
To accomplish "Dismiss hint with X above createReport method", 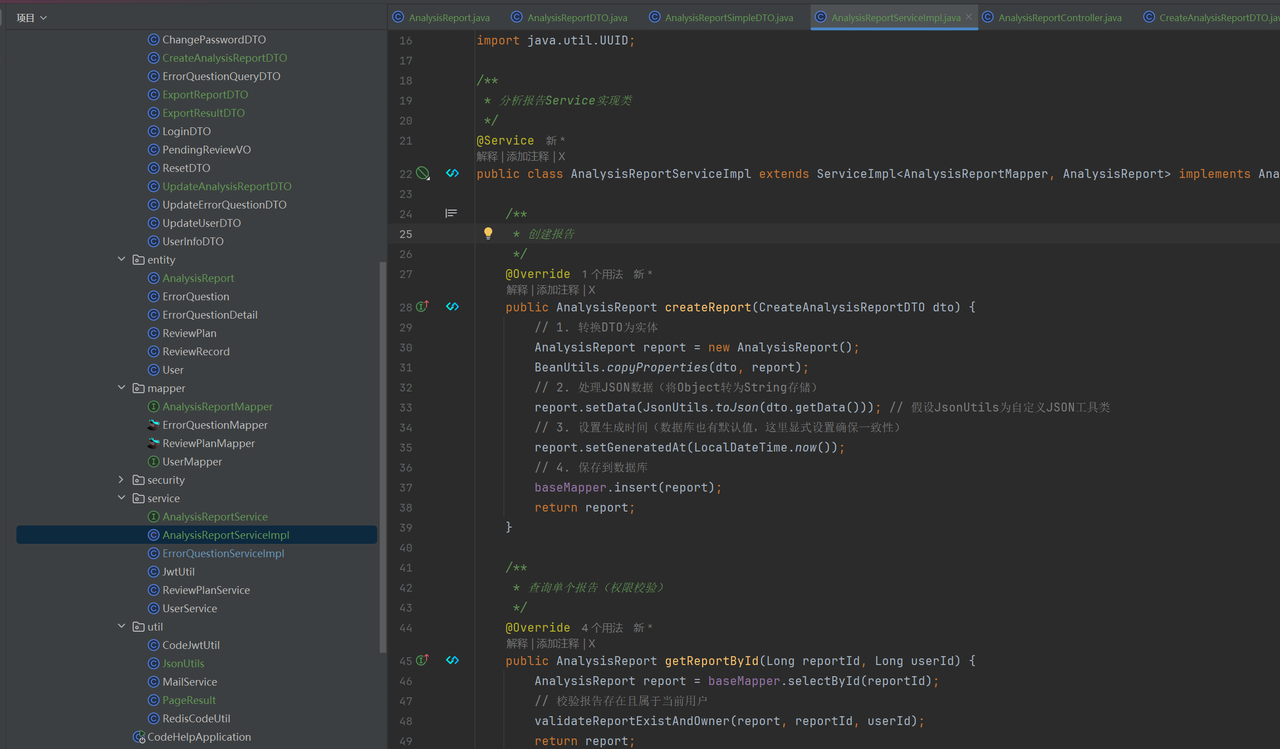I will [x=591, y=290].
